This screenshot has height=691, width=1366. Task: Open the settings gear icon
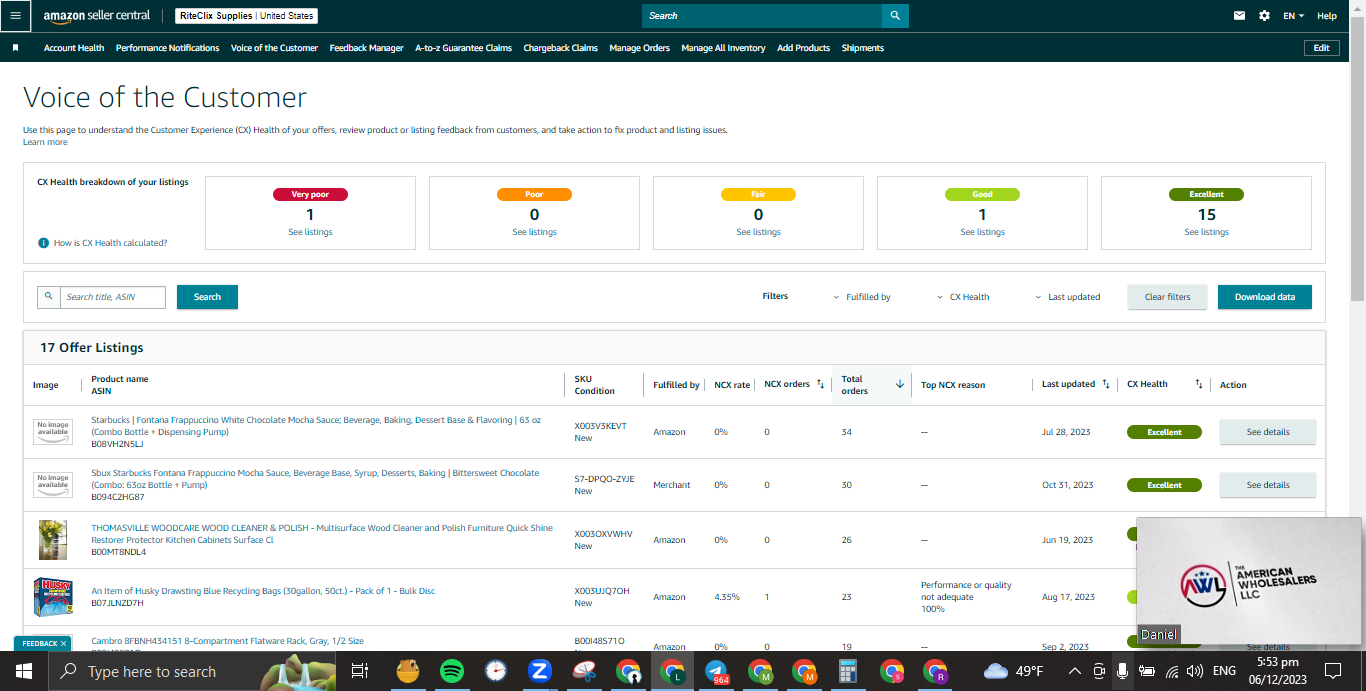[1264, 16]
